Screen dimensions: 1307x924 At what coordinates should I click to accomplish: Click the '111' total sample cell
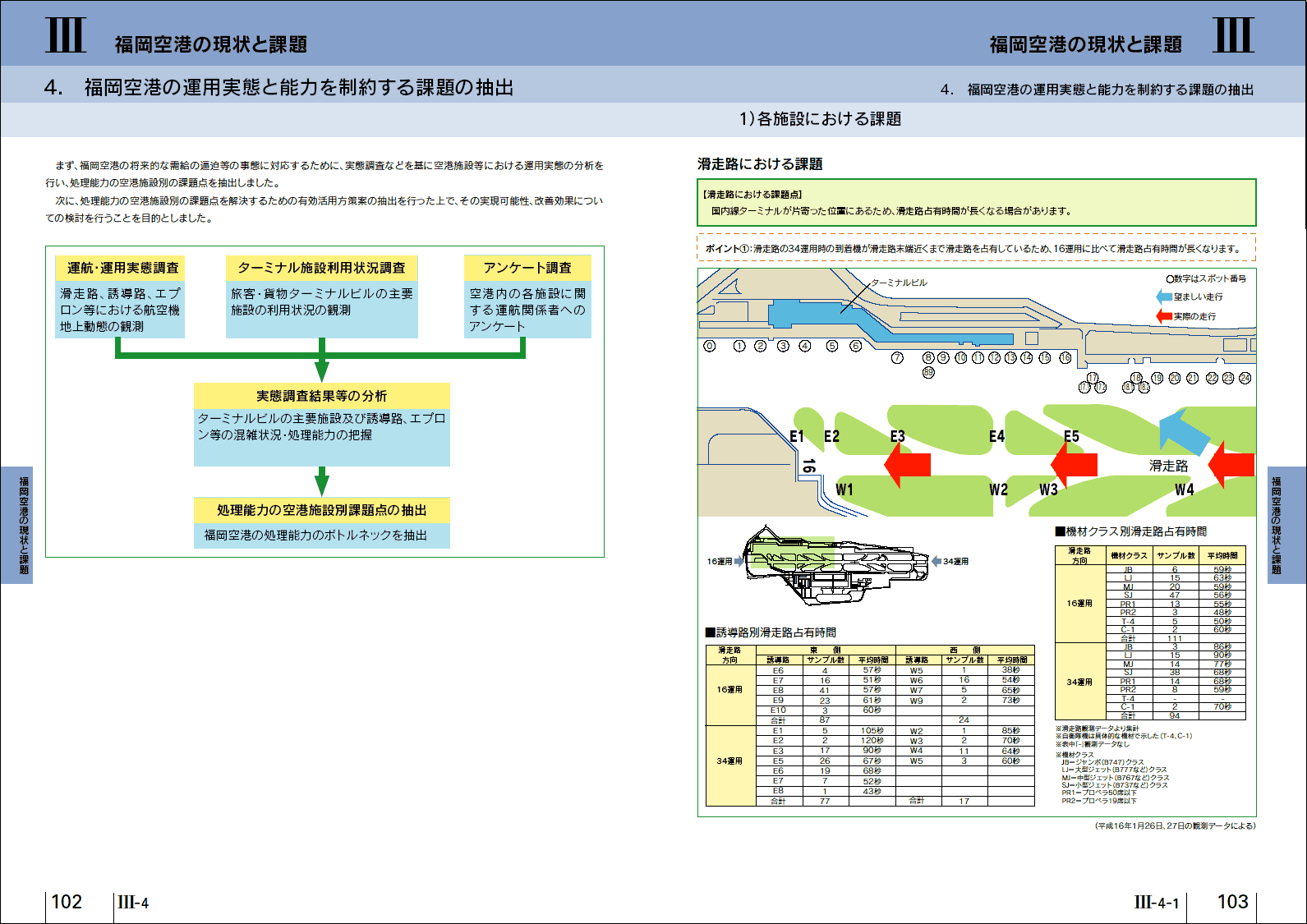(x=1175, y=638)
